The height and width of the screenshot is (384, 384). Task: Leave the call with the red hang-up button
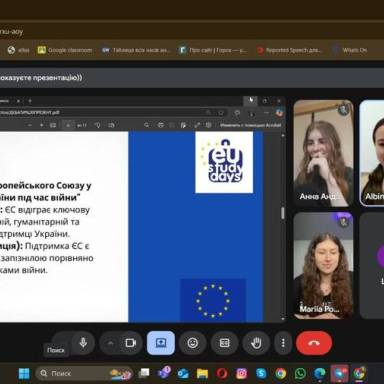(x=314, y=343)
